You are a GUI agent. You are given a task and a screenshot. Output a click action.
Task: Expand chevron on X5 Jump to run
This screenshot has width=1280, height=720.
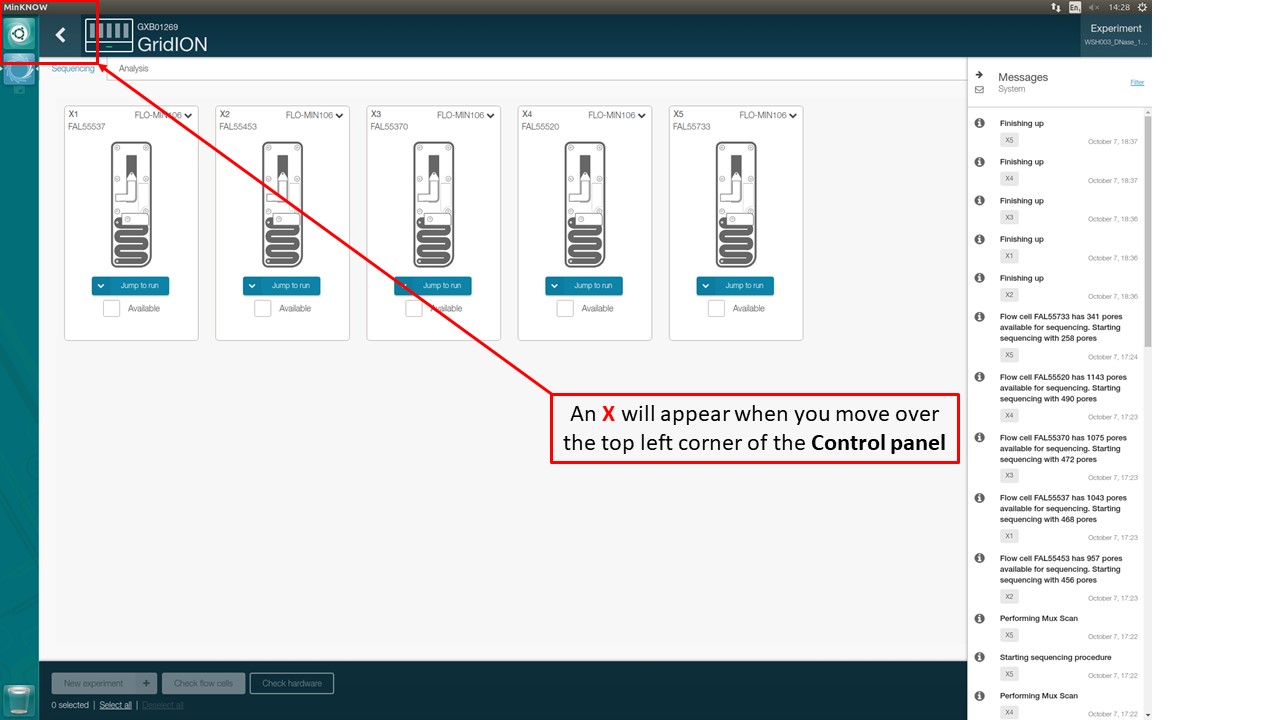tap(706, 285)
